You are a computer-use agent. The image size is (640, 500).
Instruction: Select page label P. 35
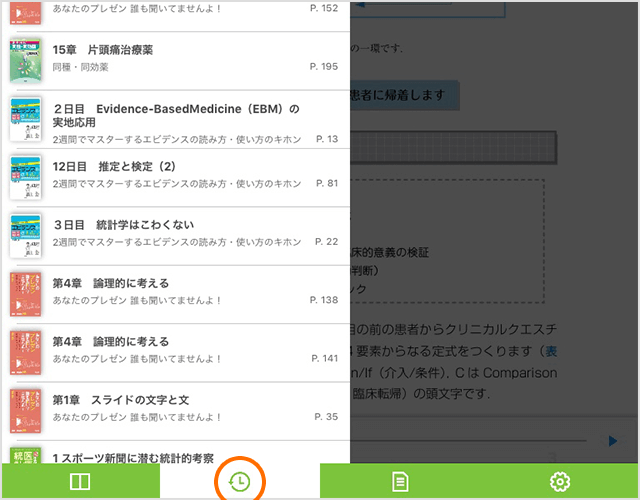[326, 417]
